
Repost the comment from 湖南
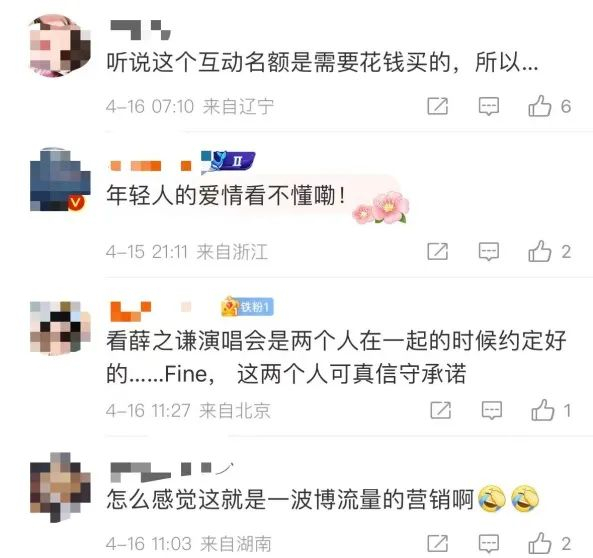438,544
